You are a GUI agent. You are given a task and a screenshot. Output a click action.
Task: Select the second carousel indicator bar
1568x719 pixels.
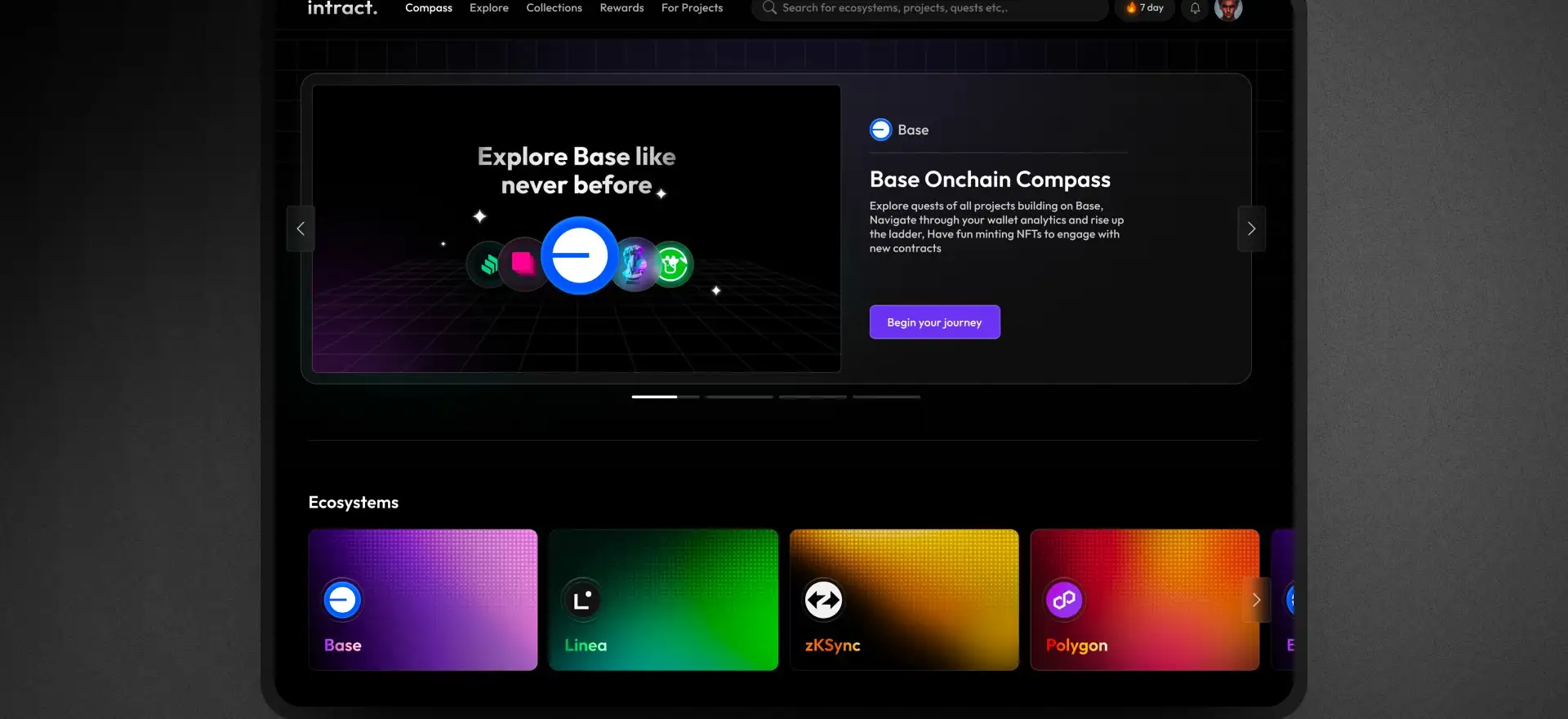738,397
